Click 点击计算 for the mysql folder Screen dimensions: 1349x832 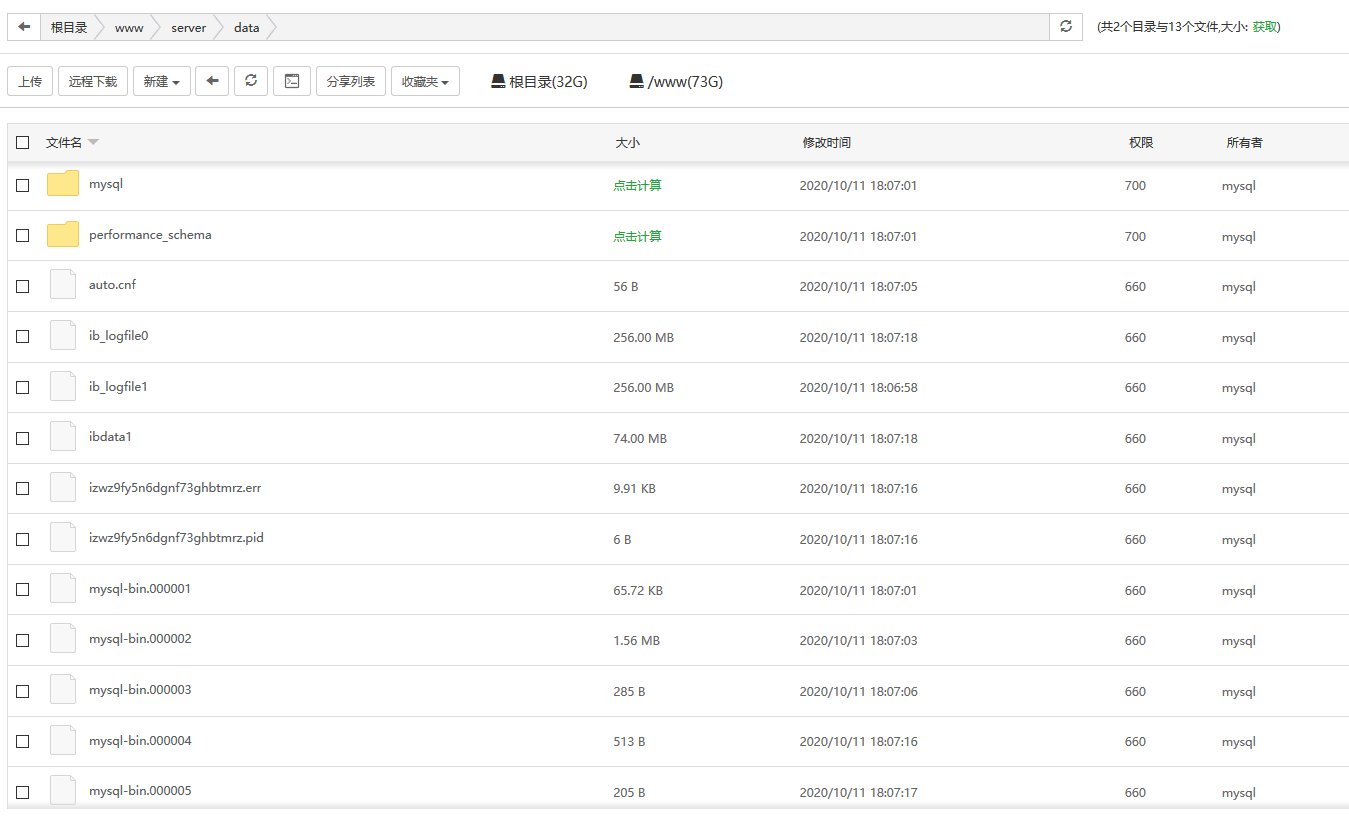click(637, 186)
